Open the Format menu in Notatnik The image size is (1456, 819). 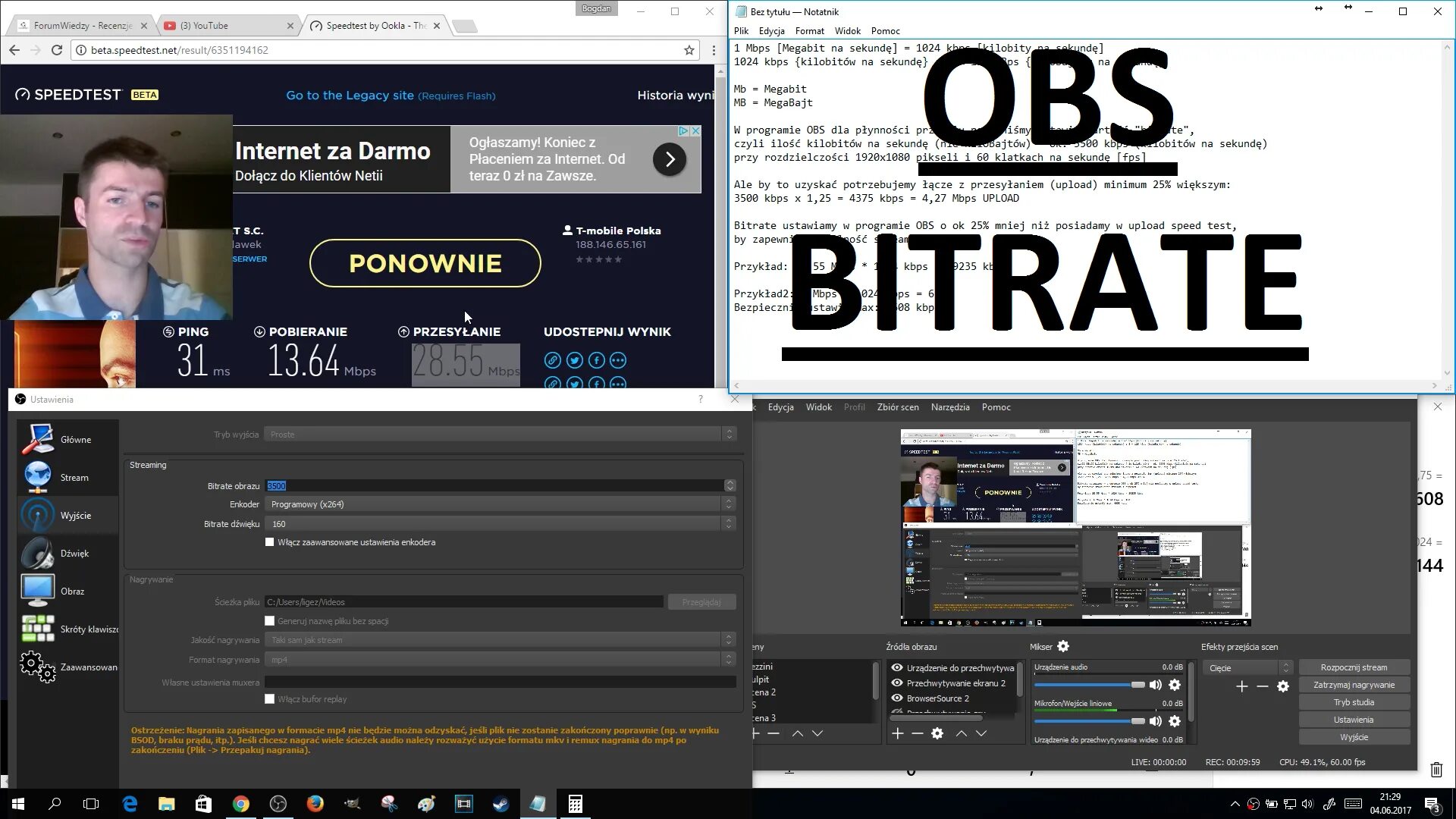click(x=809, y=31)
